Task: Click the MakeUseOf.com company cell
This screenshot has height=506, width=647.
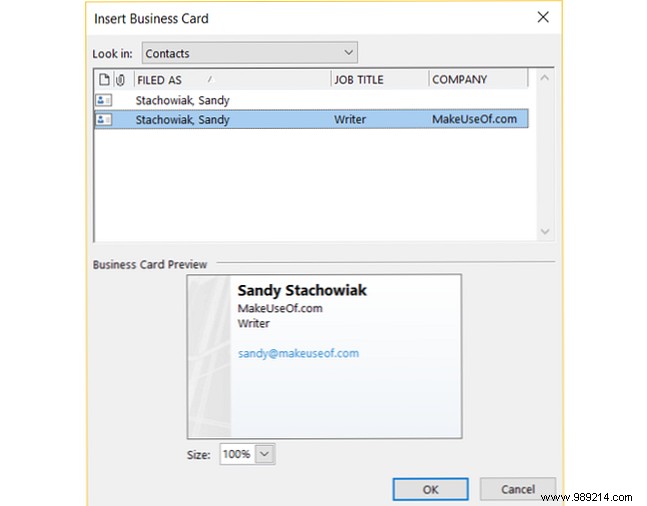Action: [474, 119]
